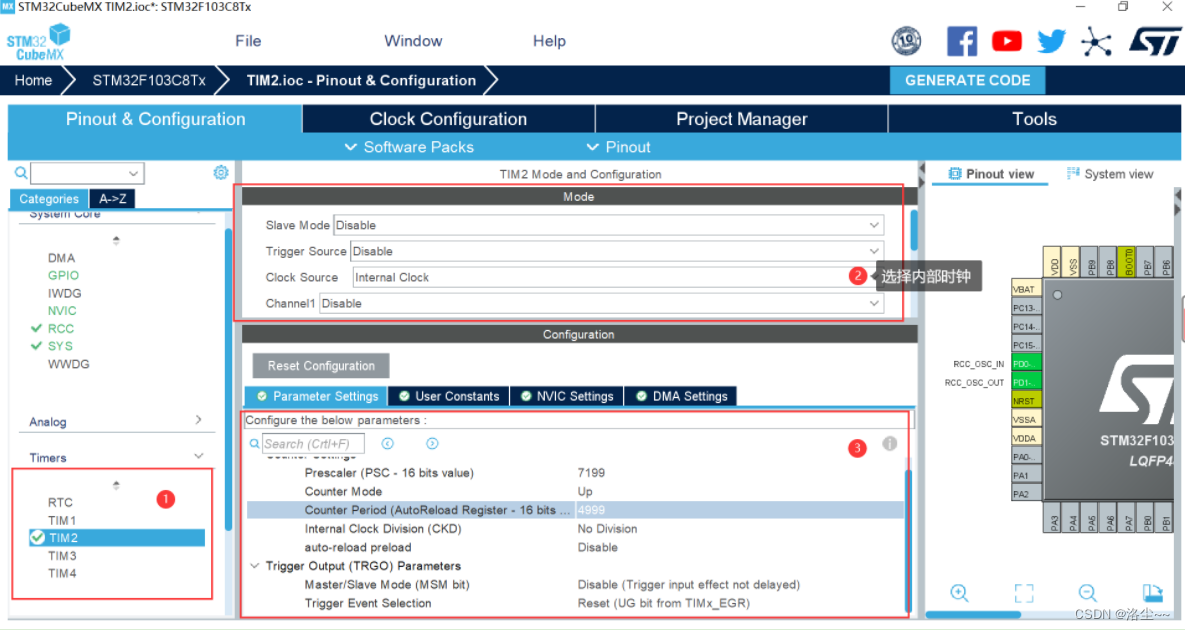Open the ST YouTube channel icon

[1007, 41]
